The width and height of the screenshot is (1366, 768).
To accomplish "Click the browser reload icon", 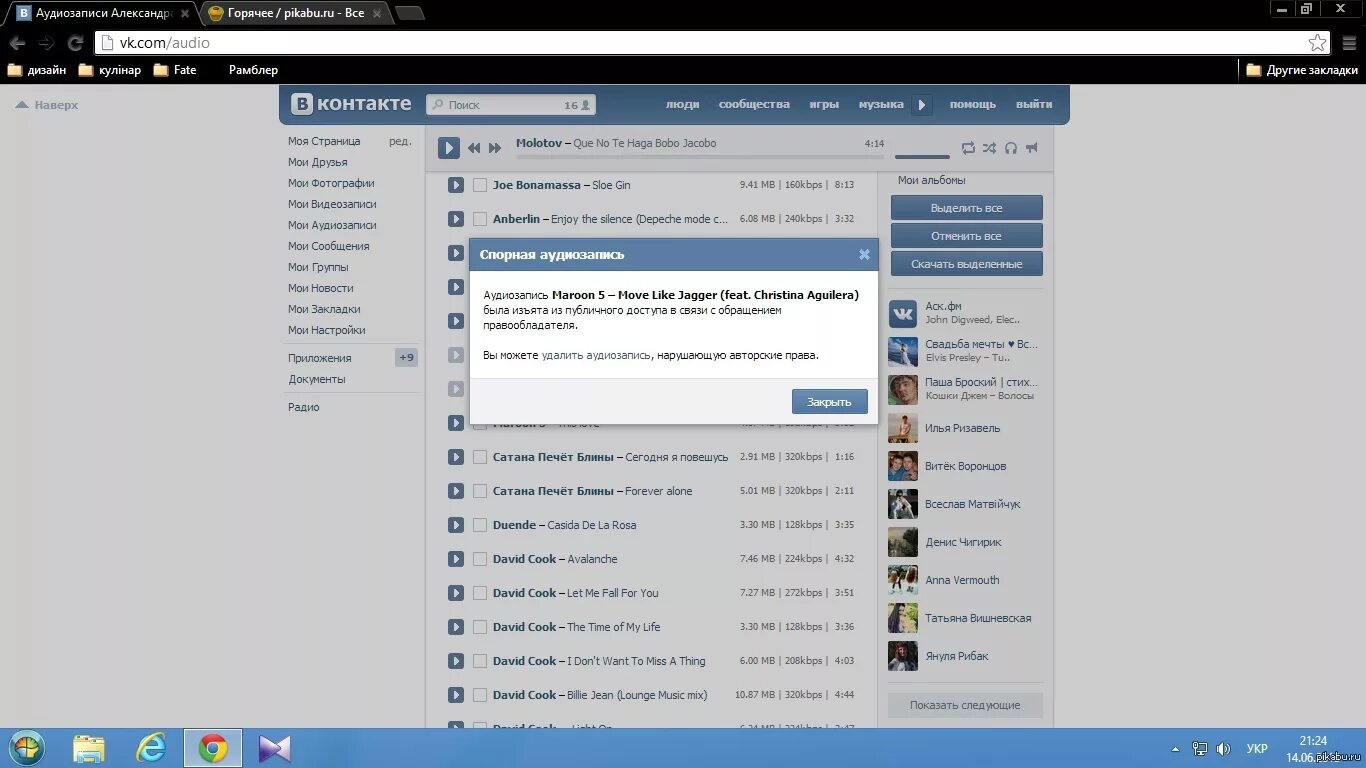I will [x=75, y=43].
